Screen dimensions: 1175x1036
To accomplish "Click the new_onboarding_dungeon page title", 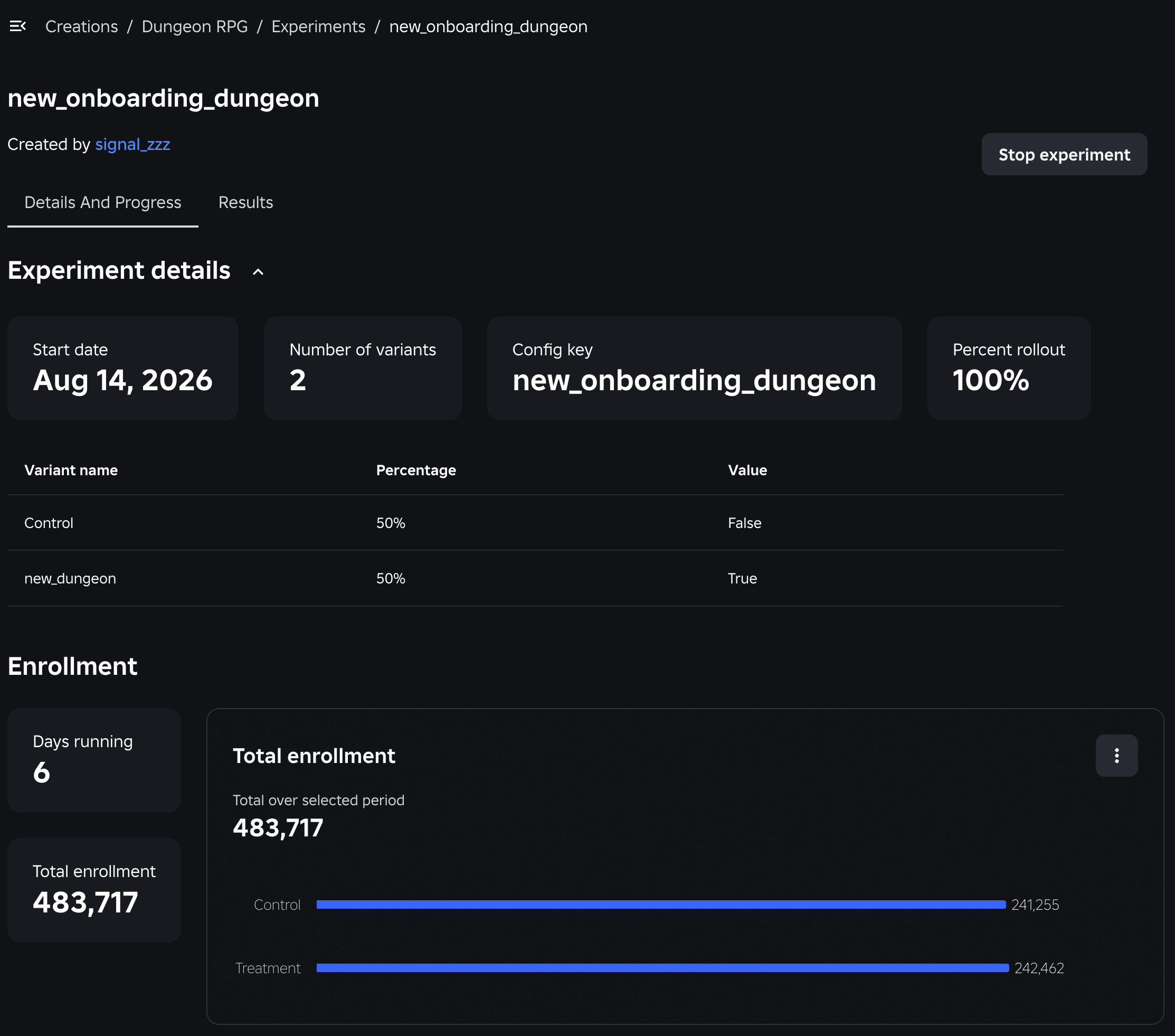I will click(163, 98).
